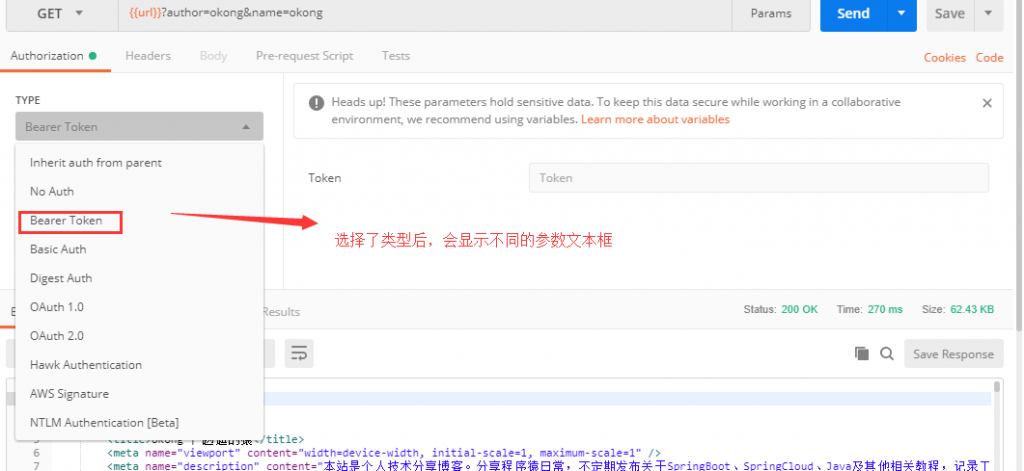Copy response using the copy icon
The image size is (1024, 471).
pos(861,353)
